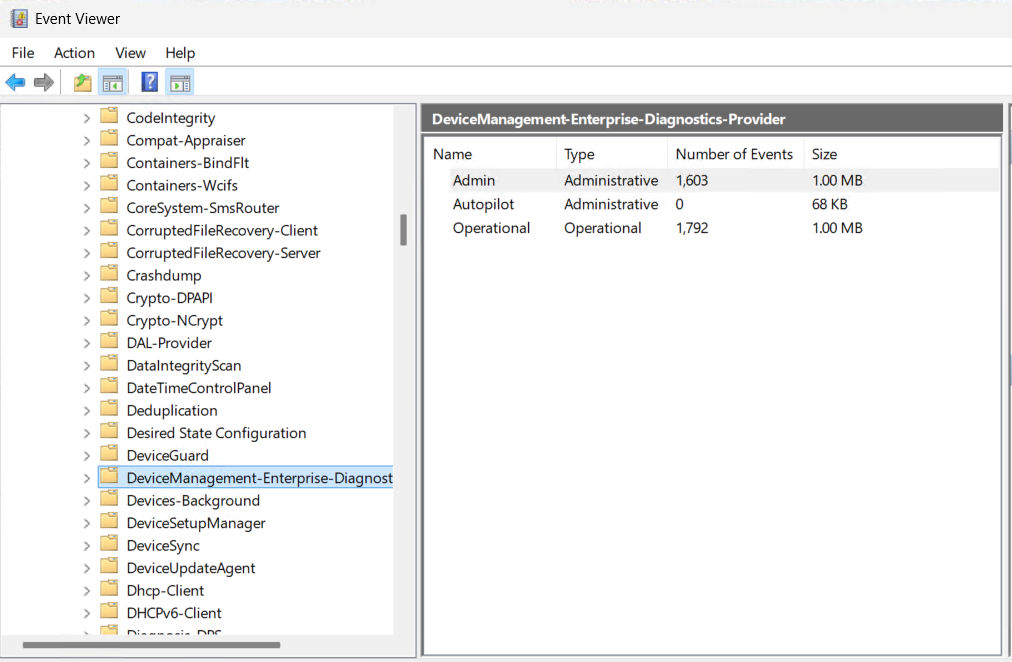Select DeviceManagement-Enterprise-Diagnost tree item
Screen dimensions: 1012x662
[259, 478]
